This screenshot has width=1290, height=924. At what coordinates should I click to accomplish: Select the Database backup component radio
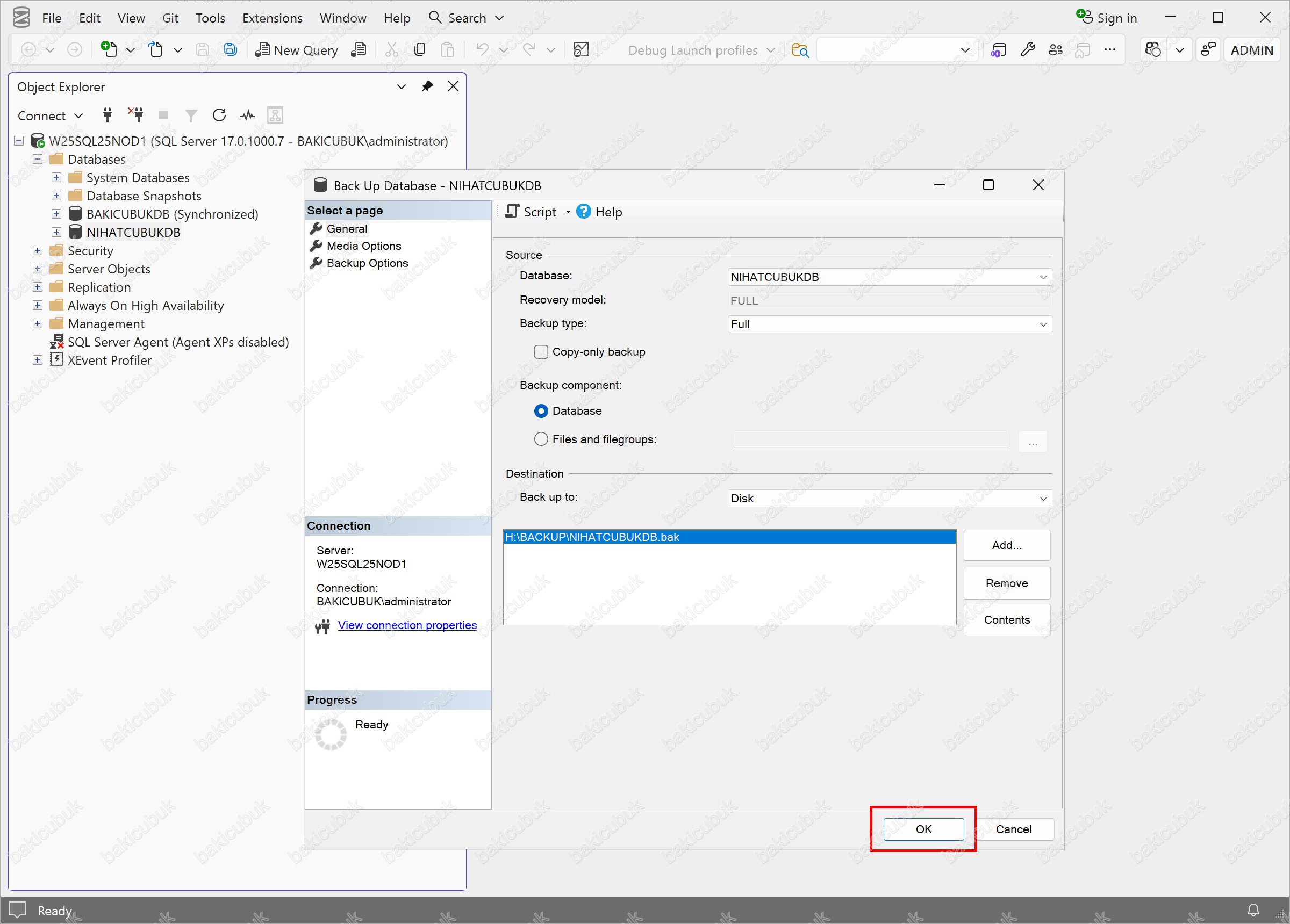pyautogui.click(x=541, y=411)
